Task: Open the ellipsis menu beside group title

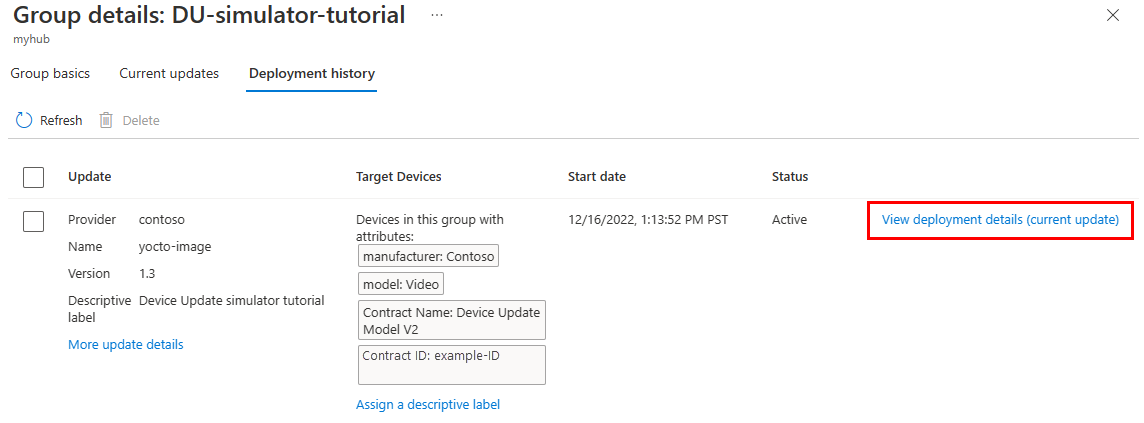Action: coord(437,15)
